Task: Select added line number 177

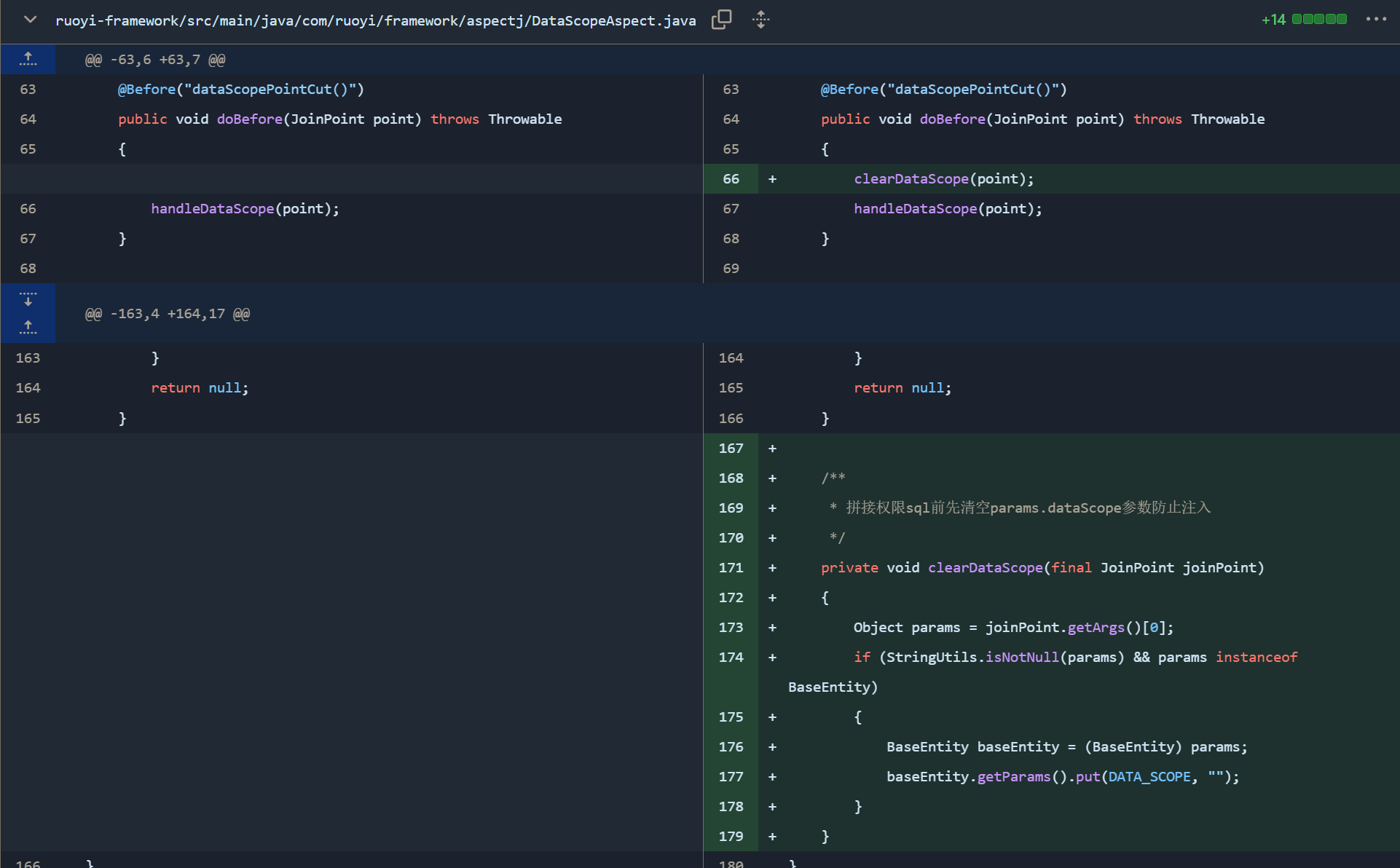Action: [x=731, y=776]
